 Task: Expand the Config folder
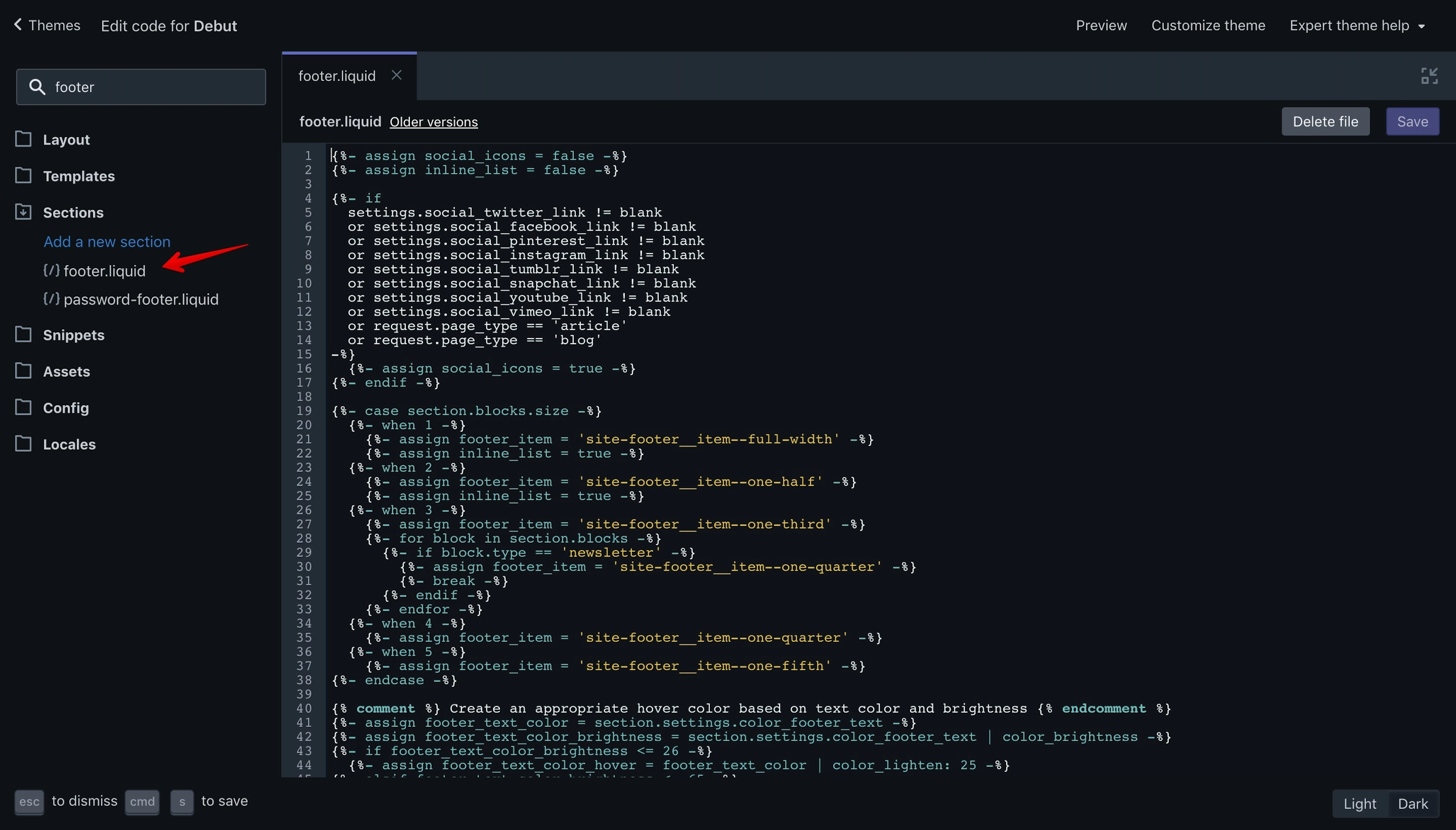click(66, 408)
